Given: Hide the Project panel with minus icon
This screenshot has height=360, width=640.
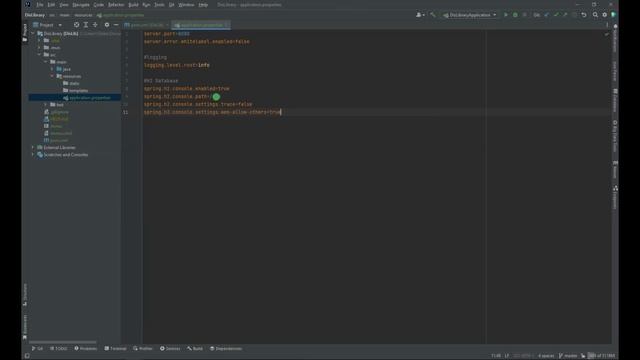Looking at the screenshot, I should click(x=116, y=25).
